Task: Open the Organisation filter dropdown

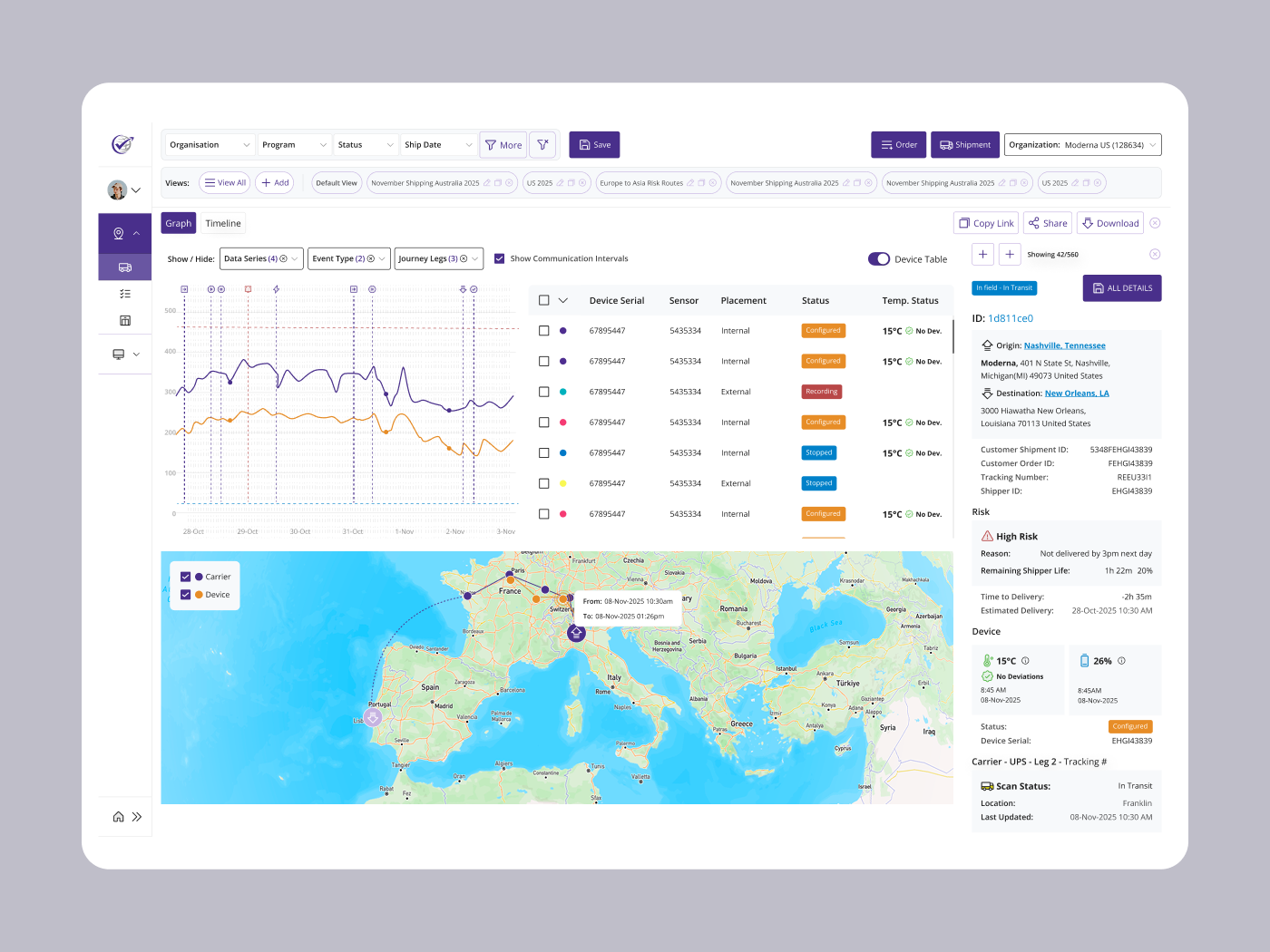Action: coord(210,145)
